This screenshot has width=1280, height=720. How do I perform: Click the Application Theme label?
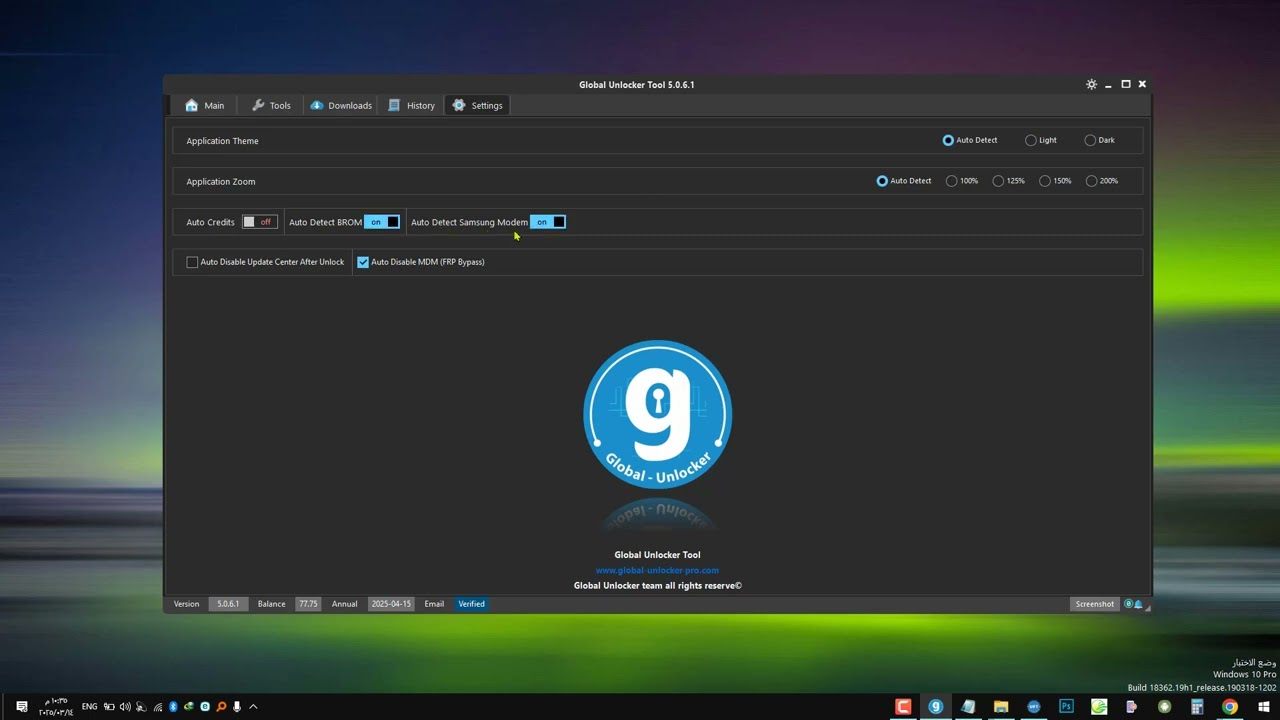[222, 141]
